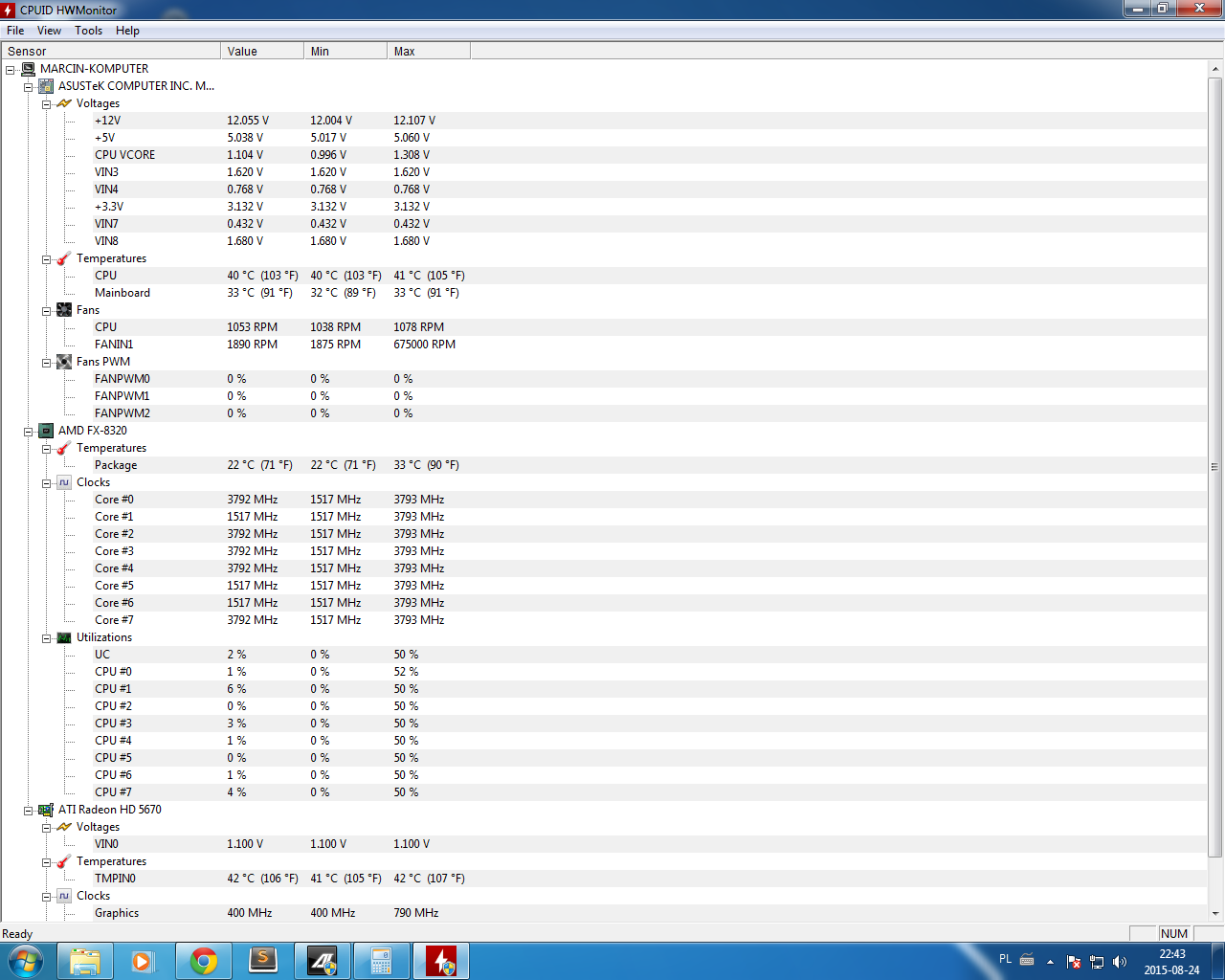Collapse the AMD FX-8320 node

pos(28,432)
